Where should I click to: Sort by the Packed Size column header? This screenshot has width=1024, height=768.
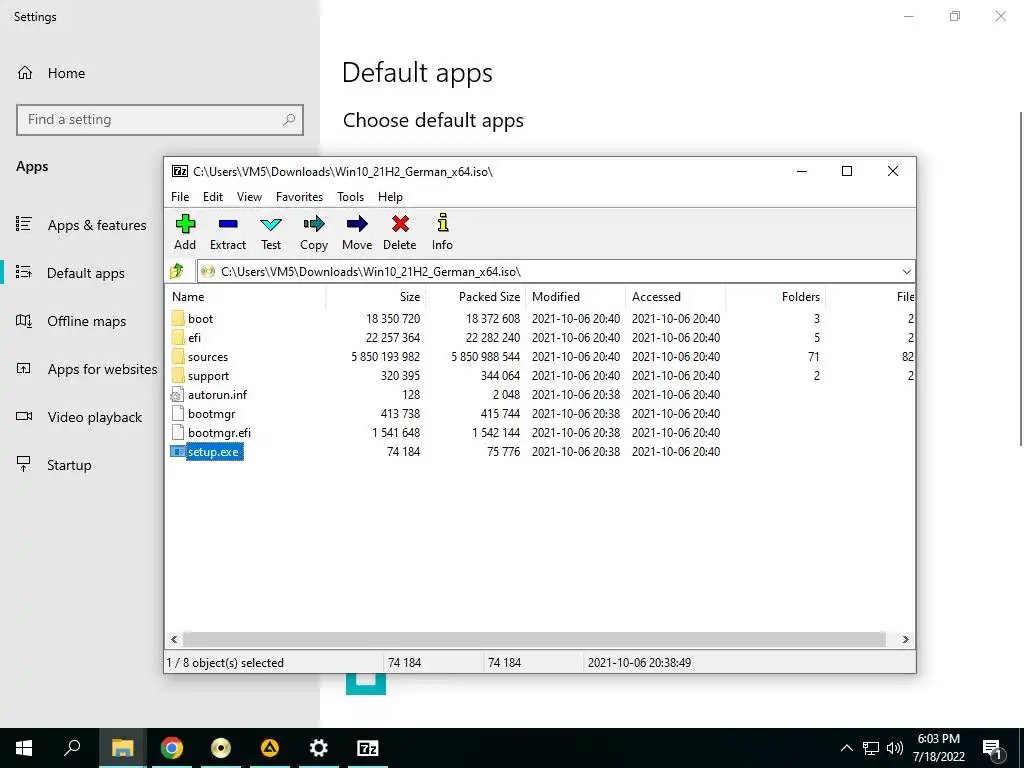click(x=475, y=296)
